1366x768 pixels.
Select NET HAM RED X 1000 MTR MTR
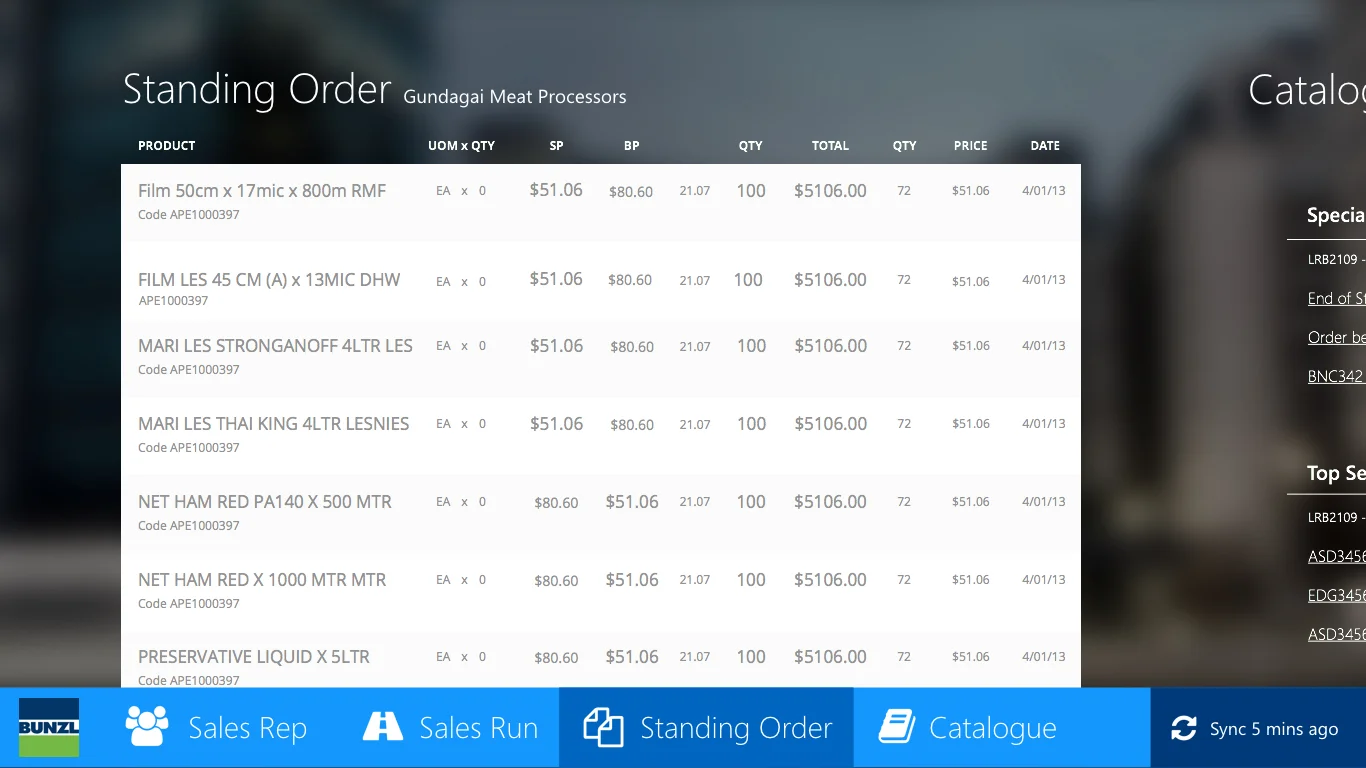(x=262, y=580)
